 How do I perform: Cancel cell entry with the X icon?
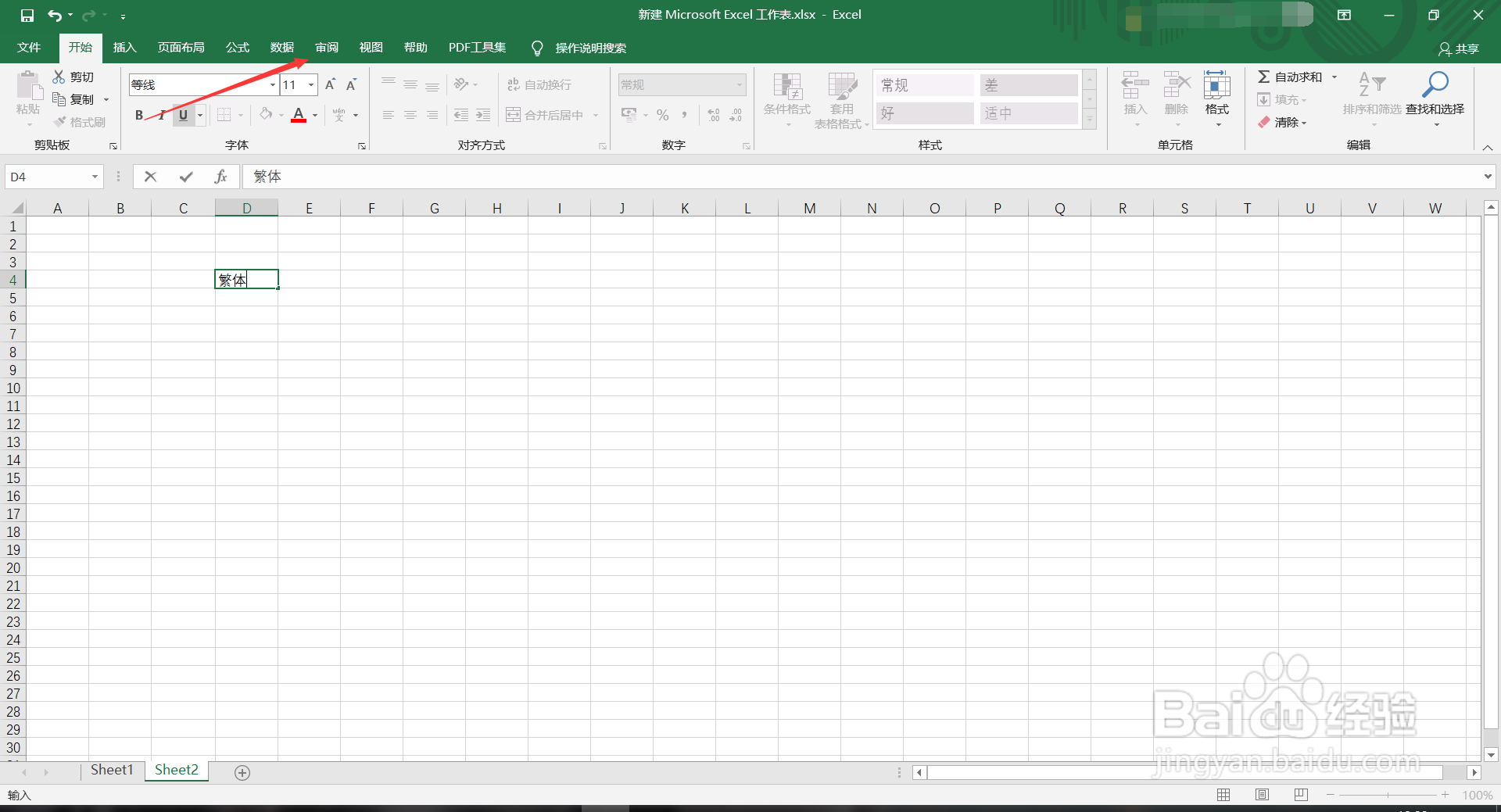151,177
